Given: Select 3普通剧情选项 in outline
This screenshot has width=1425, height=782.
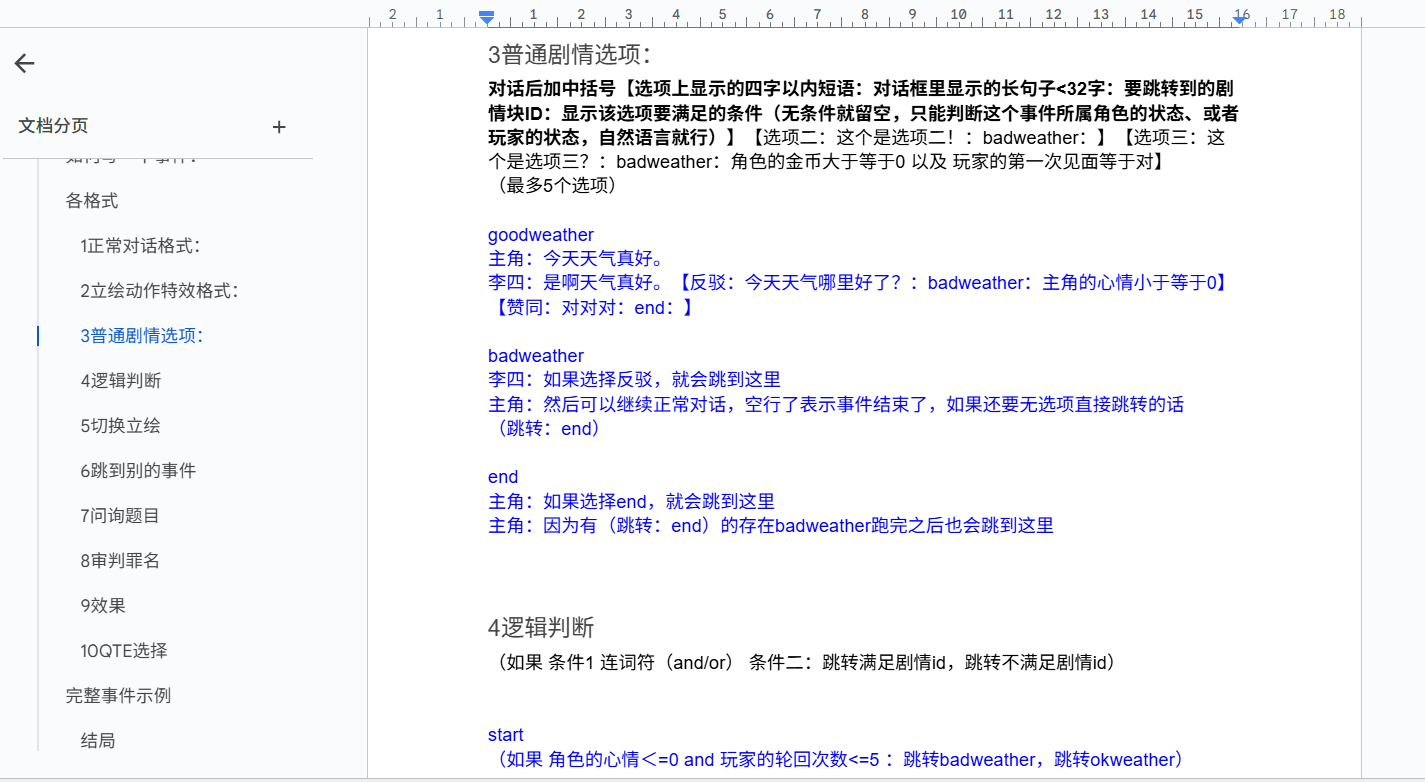Looking at the screenshot, I should (x=142, y=336).
